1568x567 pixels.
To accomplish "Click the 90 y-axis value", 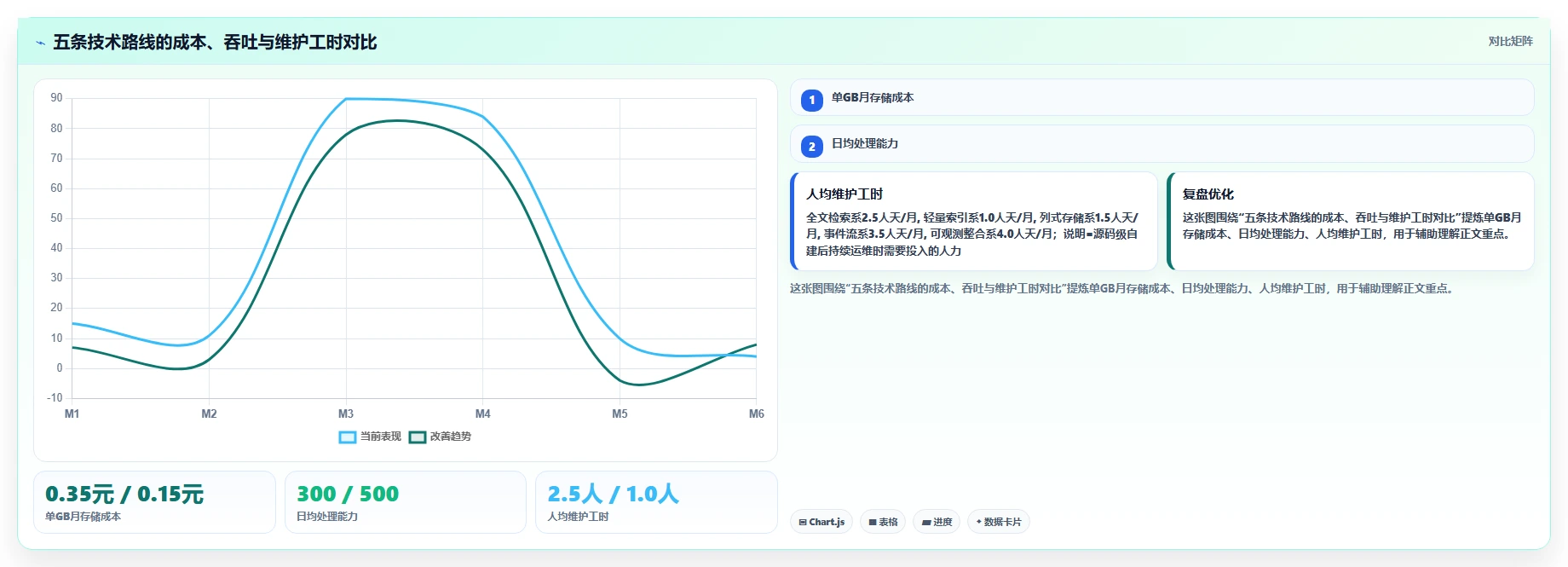I will click(x=56, y=98).
